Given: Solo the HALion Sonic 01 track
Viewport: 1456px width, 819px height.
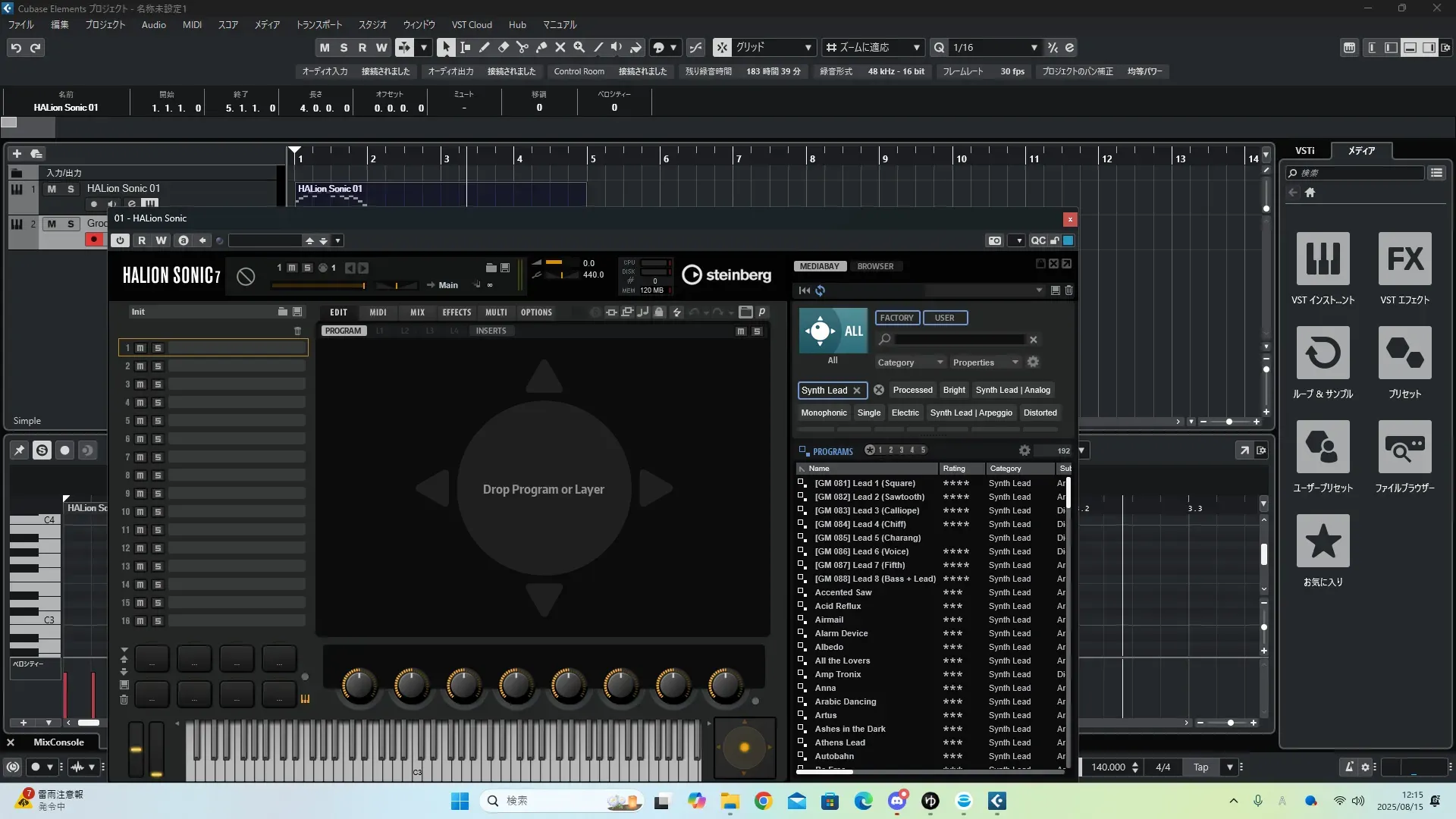Looking at the screenshot, I should point(71,189).
